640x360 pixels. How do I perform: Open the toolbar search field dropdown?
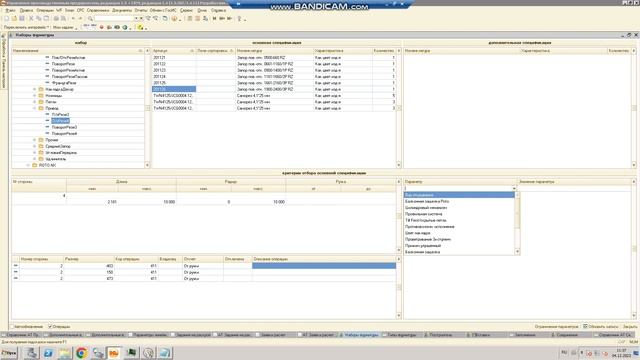point(136,18)
